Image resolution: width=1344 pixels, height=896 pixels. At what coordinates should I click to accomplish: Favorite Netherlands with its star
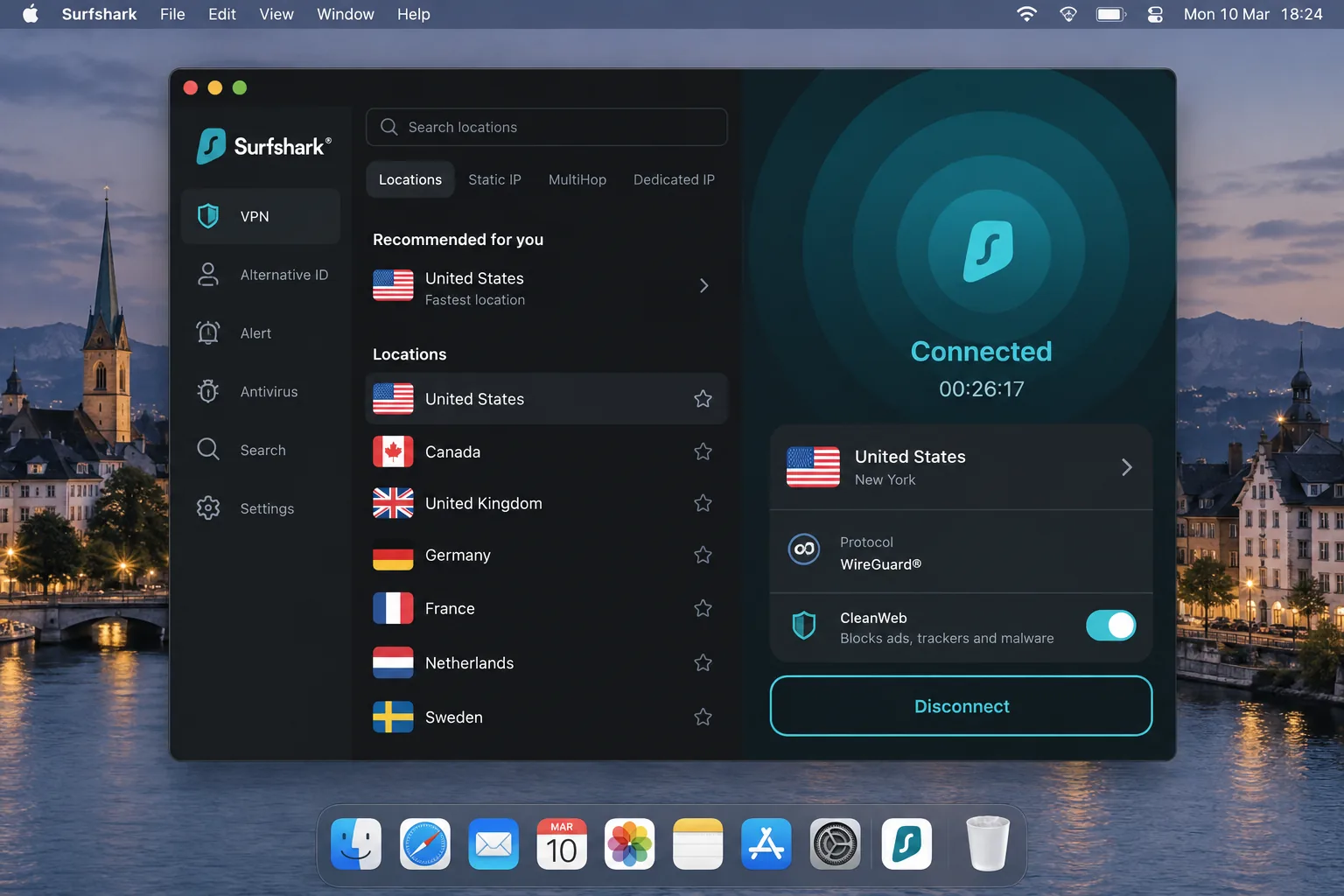click(703, 663)
